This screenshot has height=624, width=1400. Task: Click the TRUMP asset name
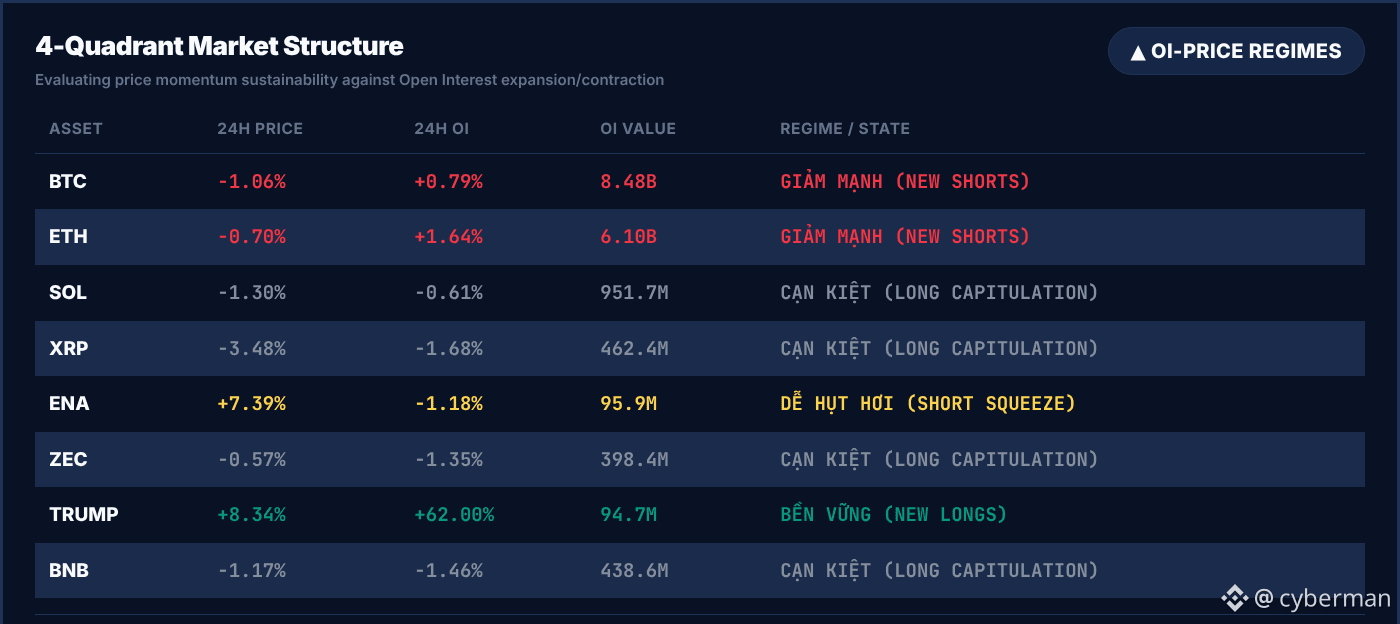point(84,515)
